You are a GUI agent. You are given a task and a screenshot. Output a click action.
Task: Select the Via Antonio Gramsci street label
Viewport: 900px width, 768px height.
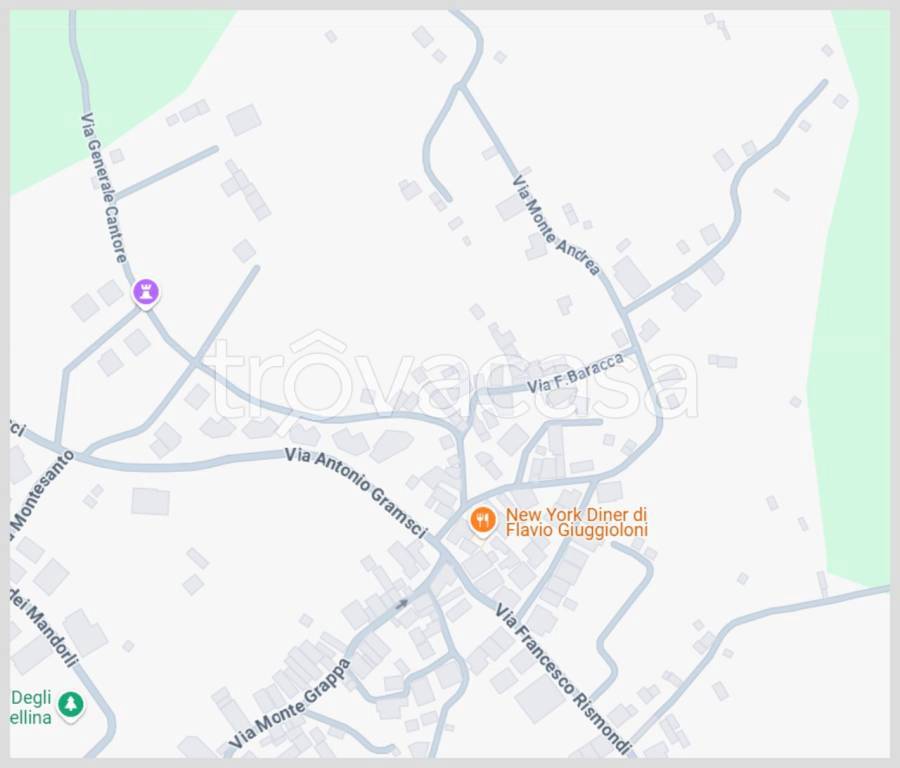[356, 493]
